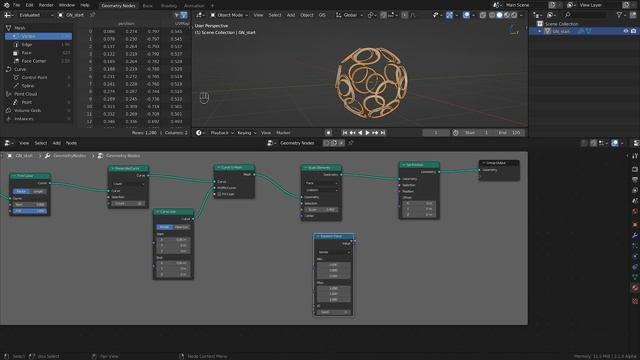Select the Edge domain row

tap(38, 44)
